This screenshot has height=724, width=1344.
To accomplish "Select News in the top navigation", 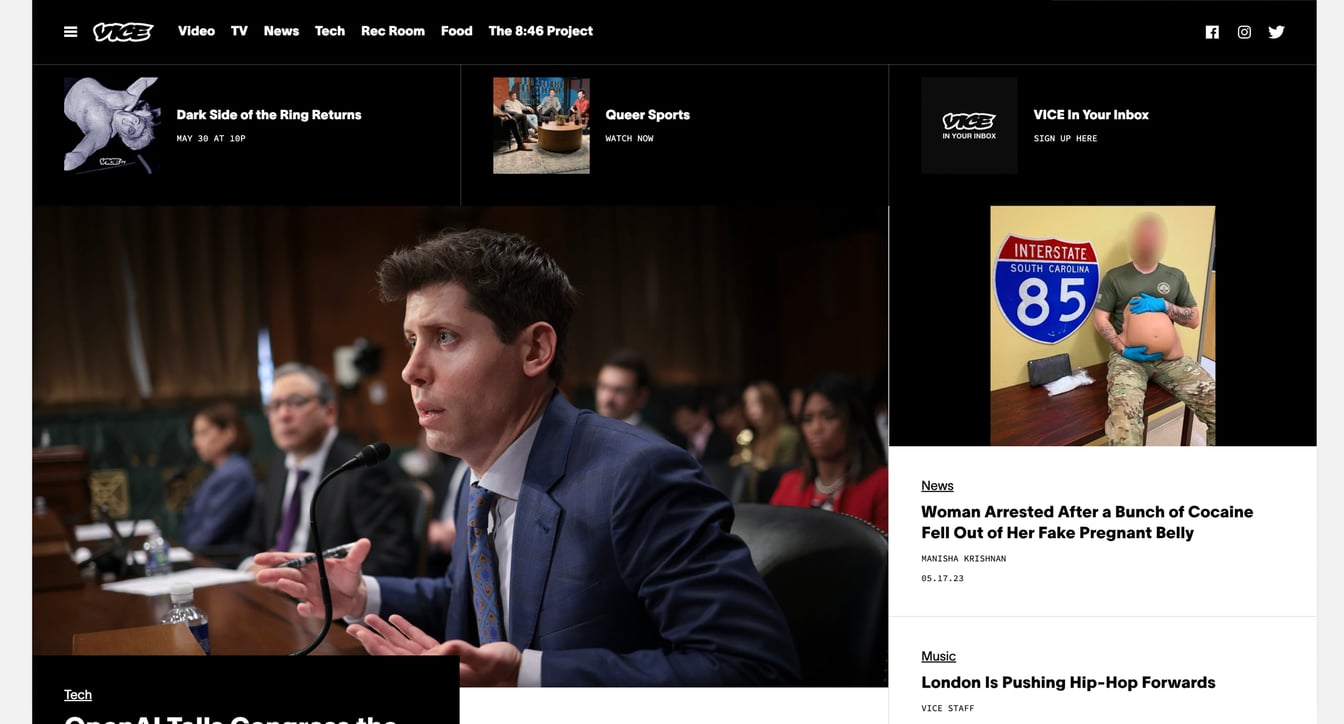I will click(x=281, y=31).
